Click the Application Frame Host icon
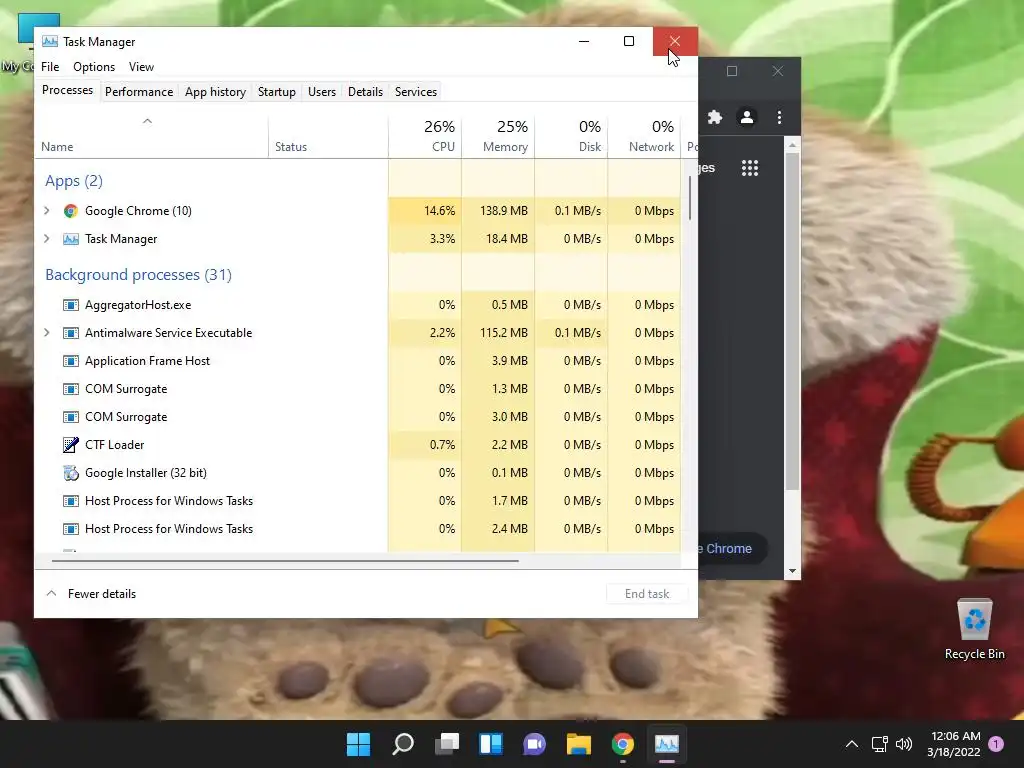The height and width of the screenshot is (768, 1024). click(x=71, y=361)
